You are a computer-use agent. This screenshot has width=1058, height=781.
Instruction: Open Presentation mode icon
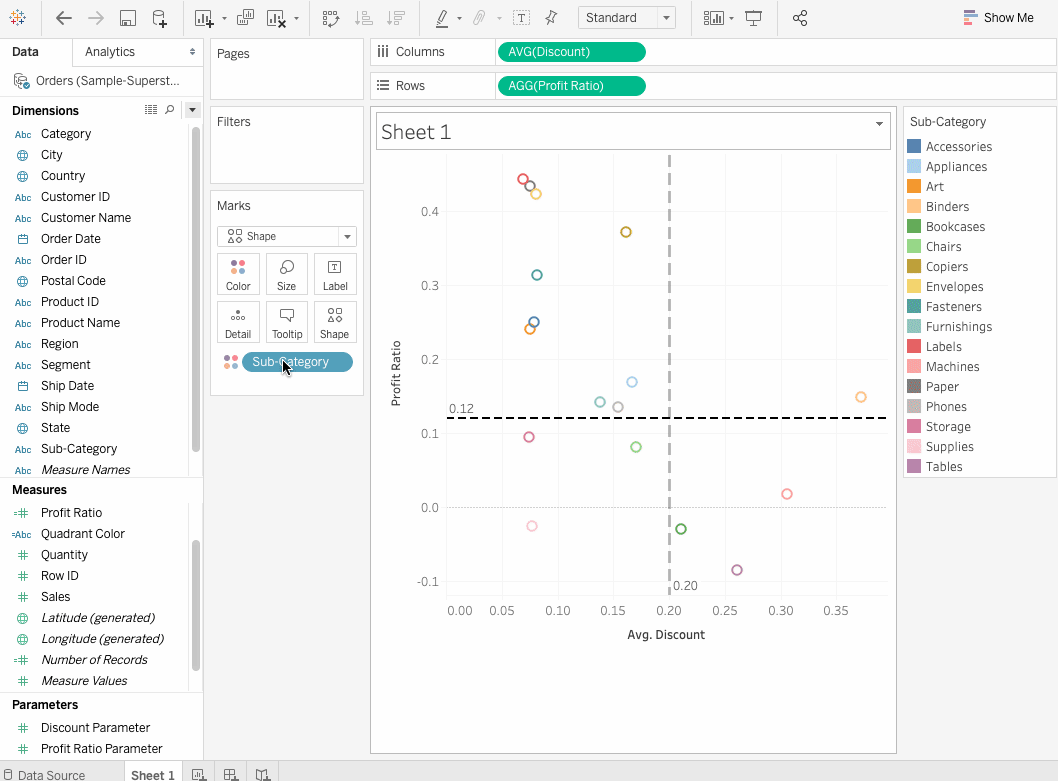point(754,18)
